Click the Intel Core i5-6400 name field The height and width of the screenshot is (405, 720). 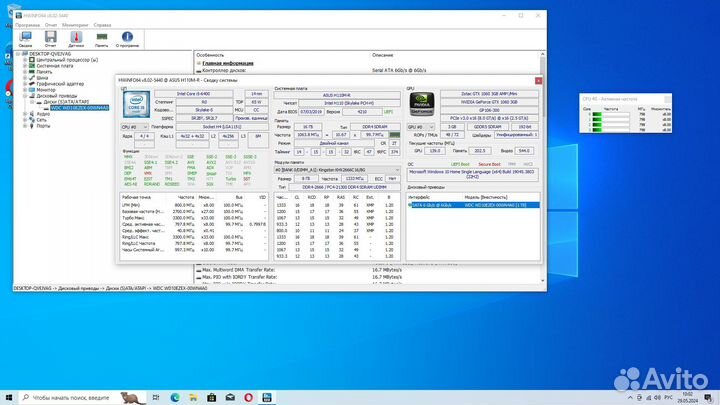click(x=193, y=94)
